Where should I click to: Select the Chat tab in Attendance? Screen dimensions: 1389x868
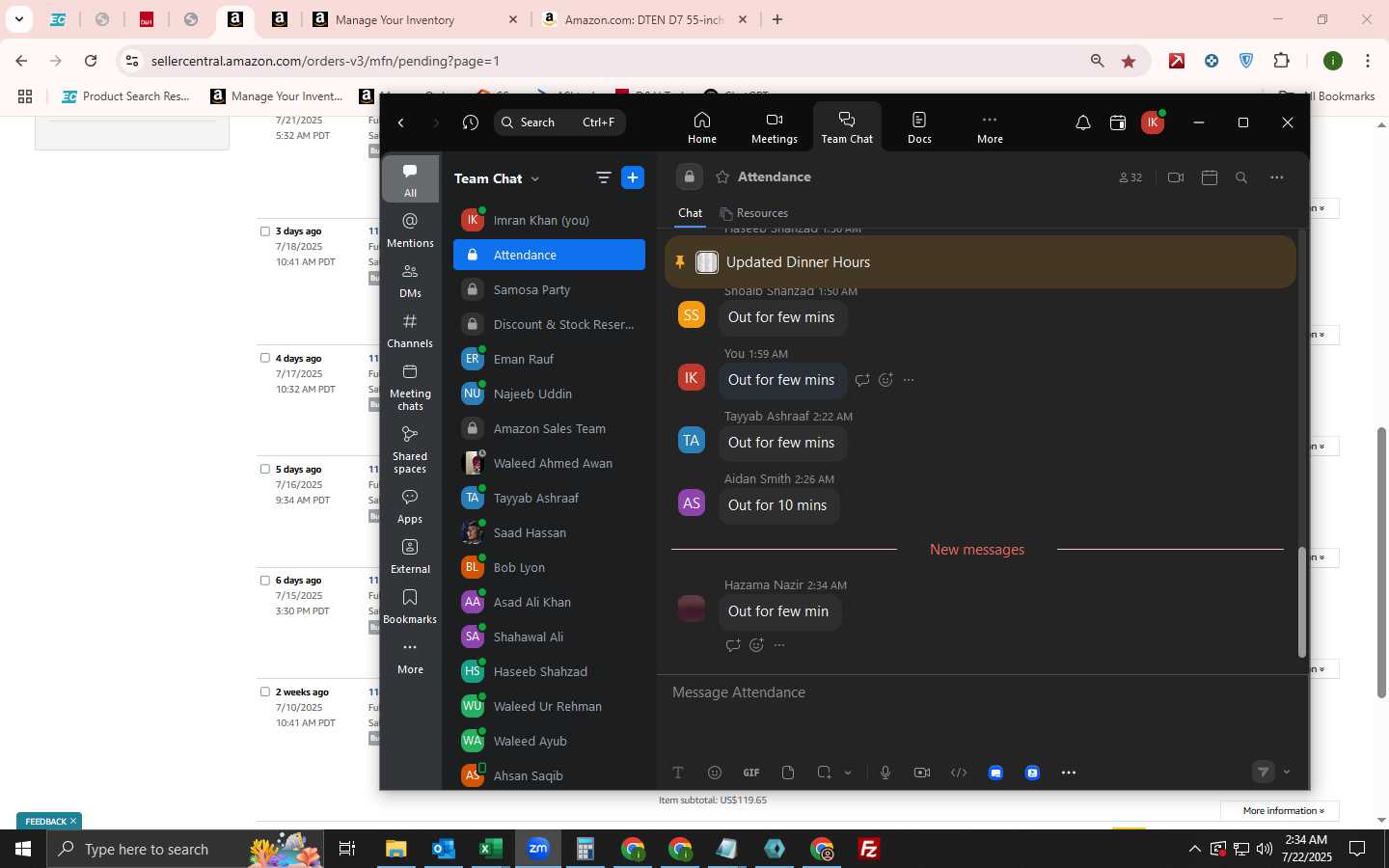pos(690,213)
